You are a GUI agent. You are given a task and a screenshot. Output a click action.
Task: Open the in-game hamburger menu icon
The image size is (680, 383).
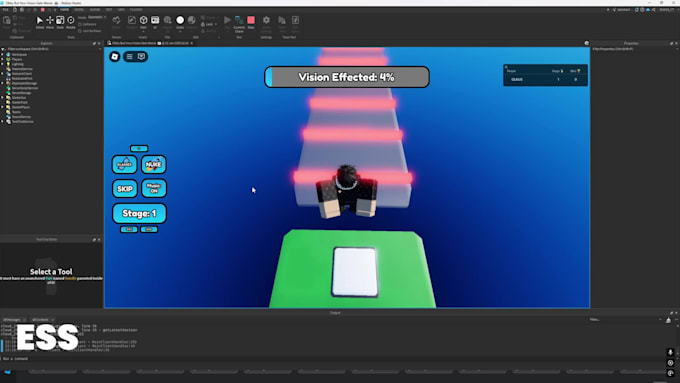click(129, 56)
